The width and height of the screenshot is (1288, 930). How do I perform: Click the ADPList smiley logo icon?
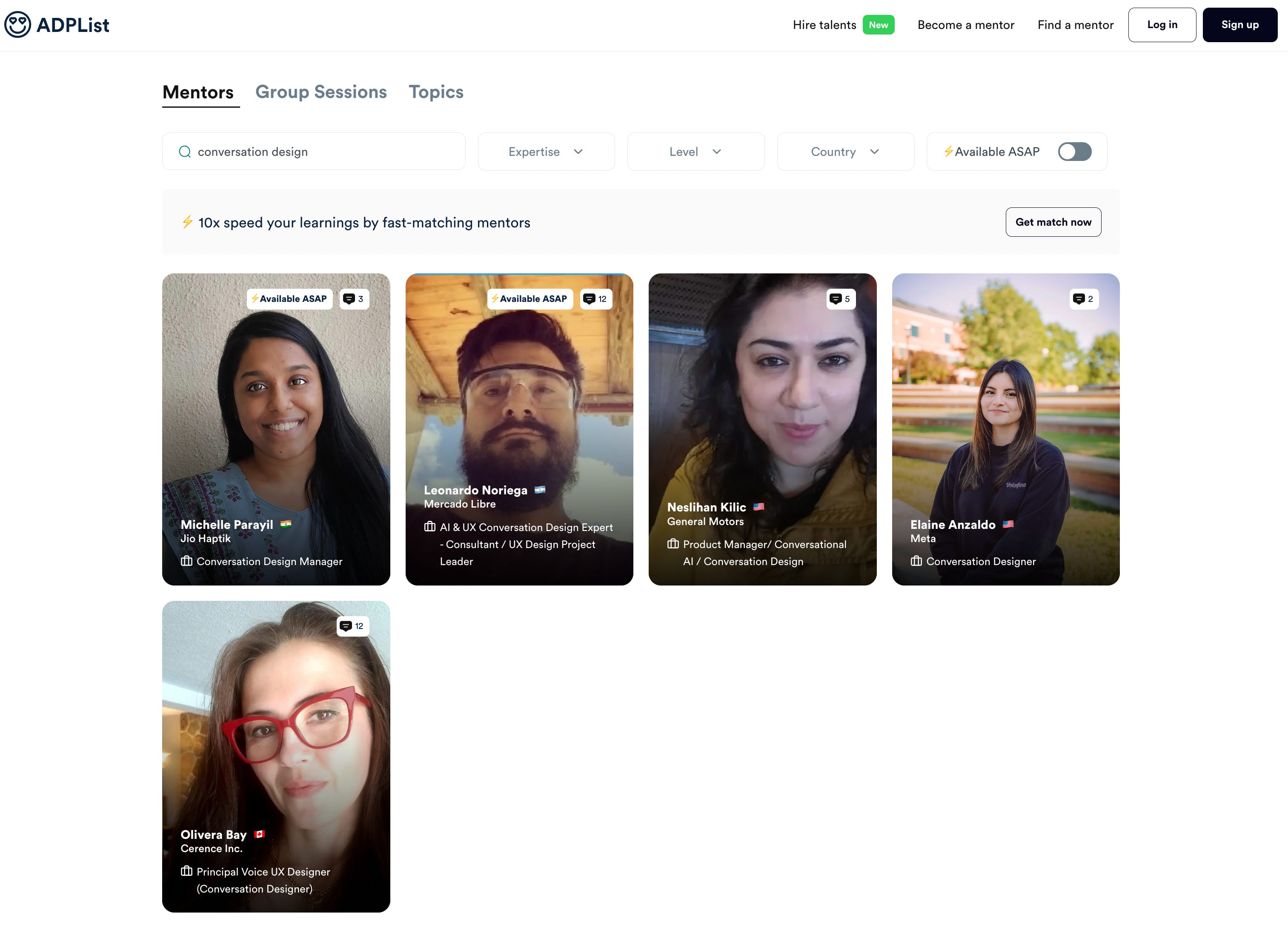click(17, 25)
